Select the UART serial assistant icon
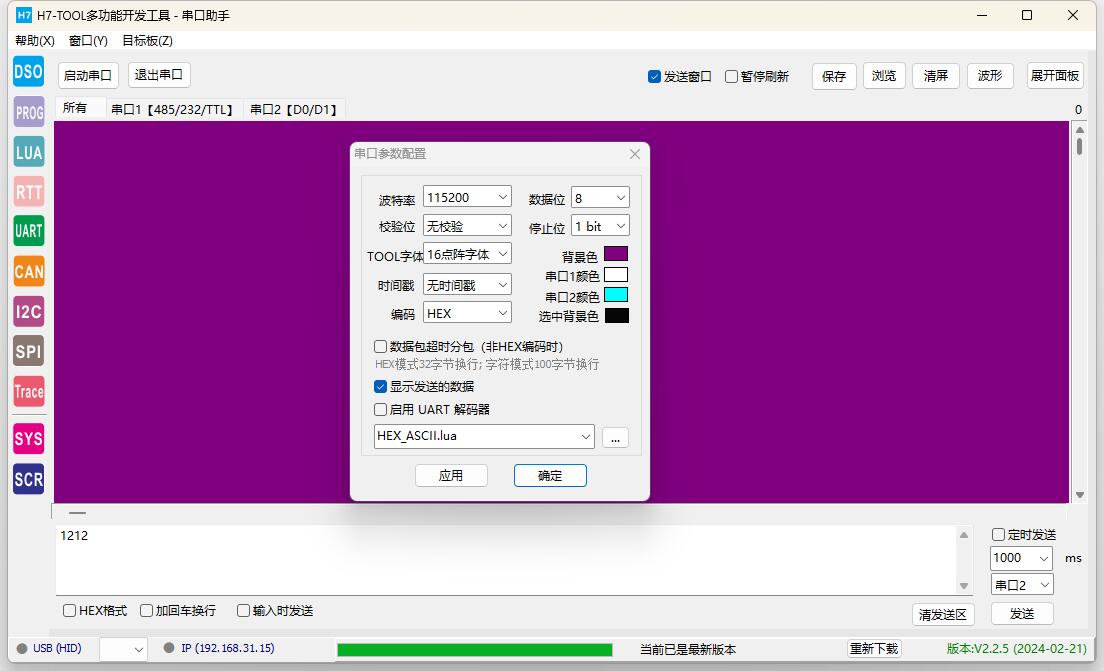 pyautogui.click(x=29, y=231)
